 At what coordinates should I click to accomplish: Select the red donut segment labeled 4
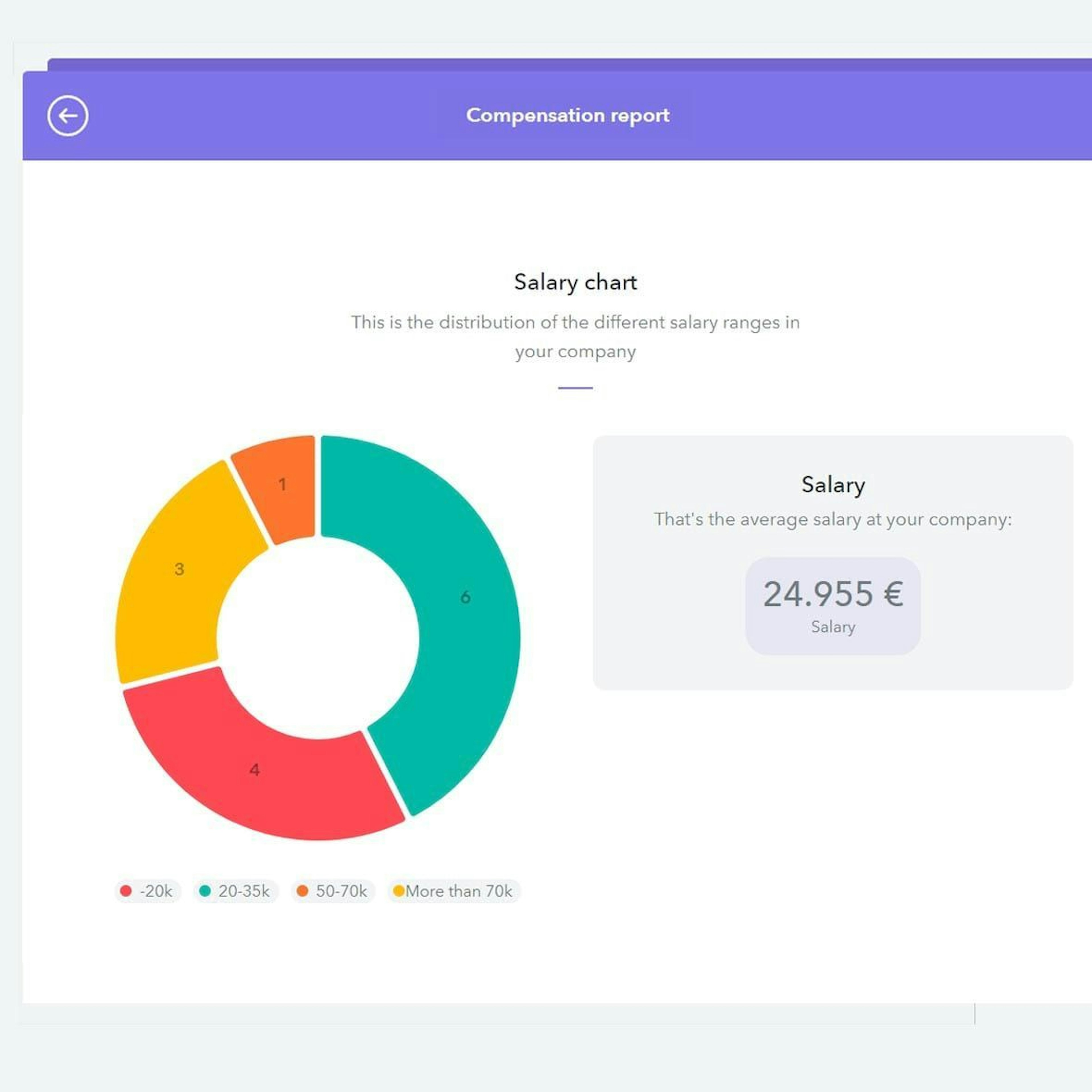[254, 769]
